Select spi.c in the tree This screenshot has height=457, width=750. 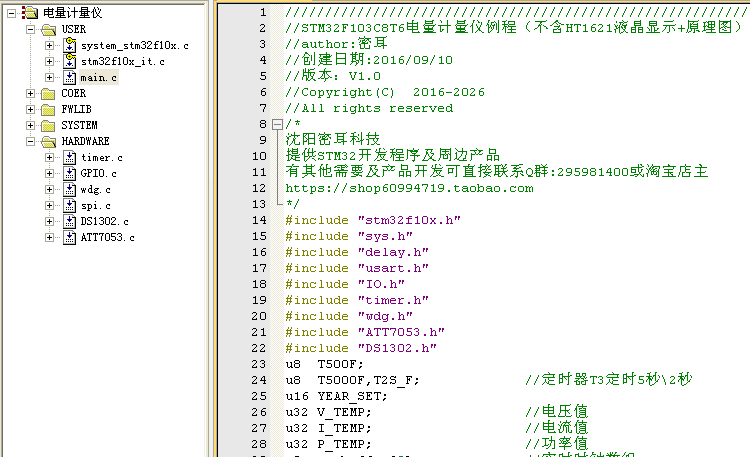pyautogui.click(x=96, y=206)
